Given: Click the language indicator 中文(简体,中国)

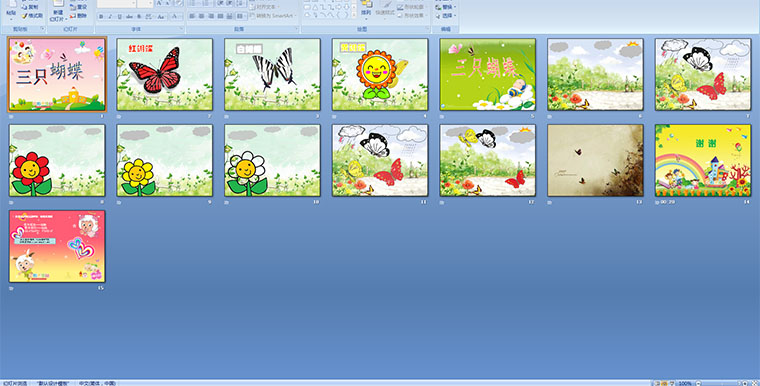Looking at the screenshot, I should tap(97, 383).
